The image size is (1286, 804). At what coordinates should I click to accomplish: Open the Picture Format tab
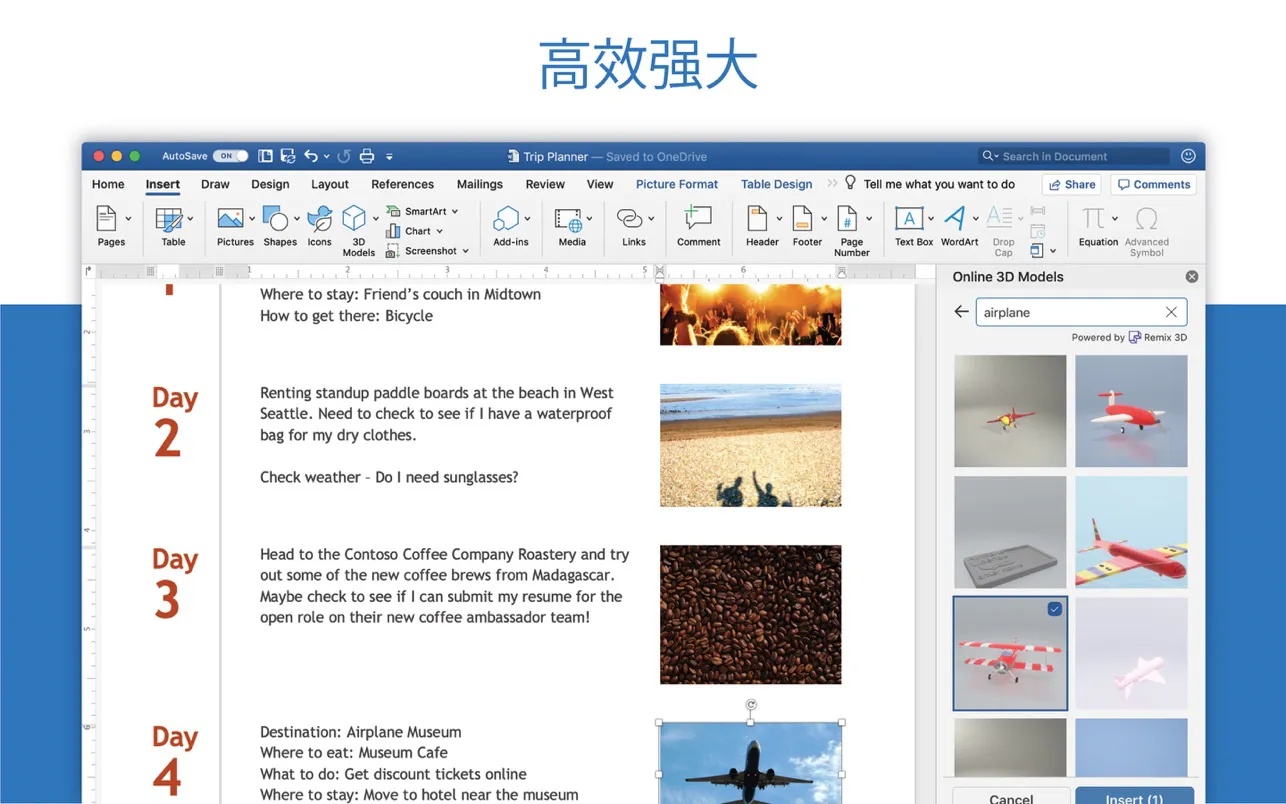677,184
